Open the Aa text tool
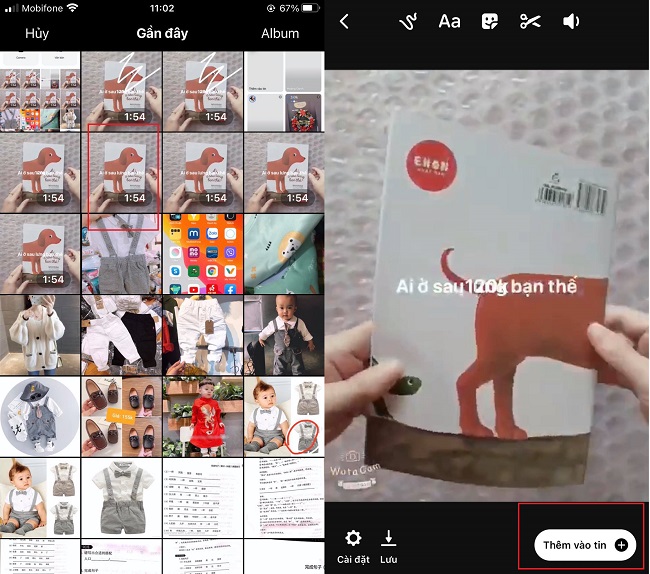 pyautogui.click(x=449, y=21)
